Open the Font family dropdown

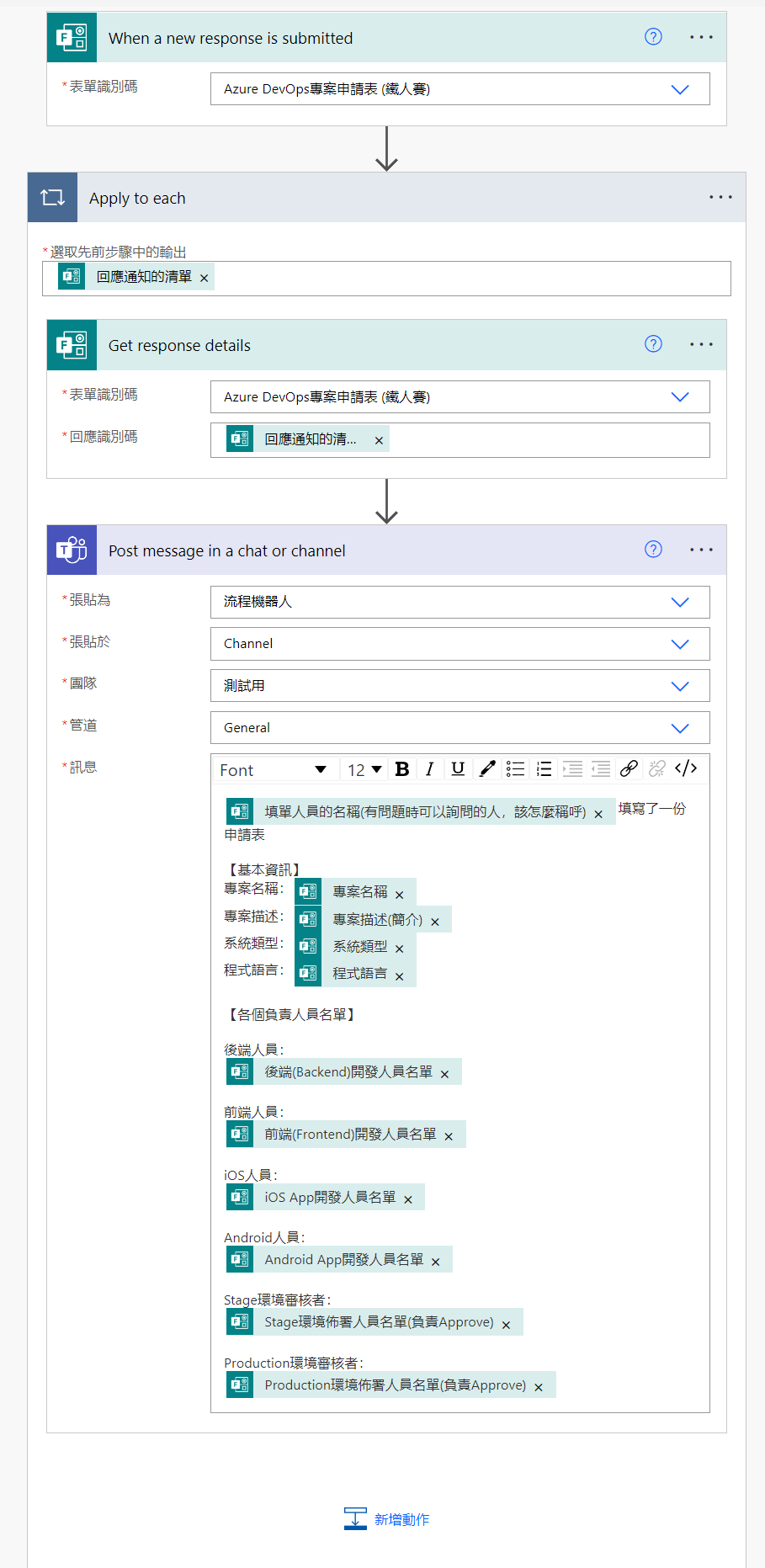point(274,769)
